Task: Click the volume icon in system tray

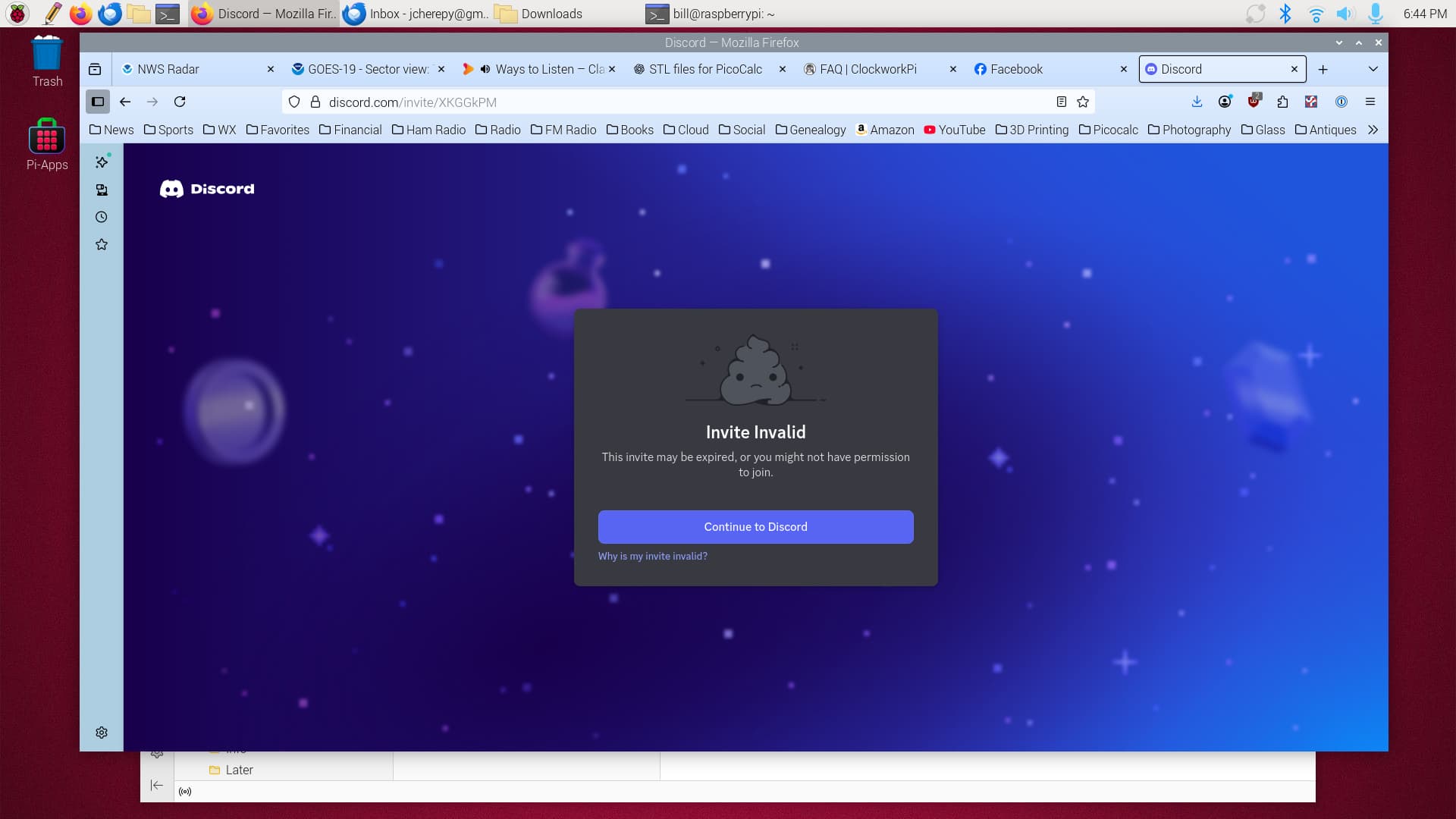Action: pos(1345,14)
